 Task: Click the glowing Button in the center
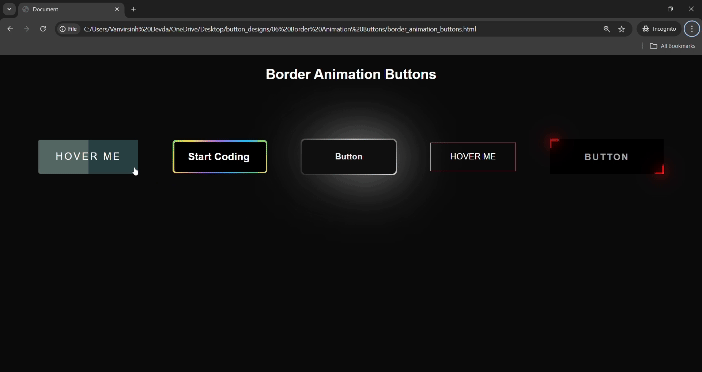tap(349, 157)
